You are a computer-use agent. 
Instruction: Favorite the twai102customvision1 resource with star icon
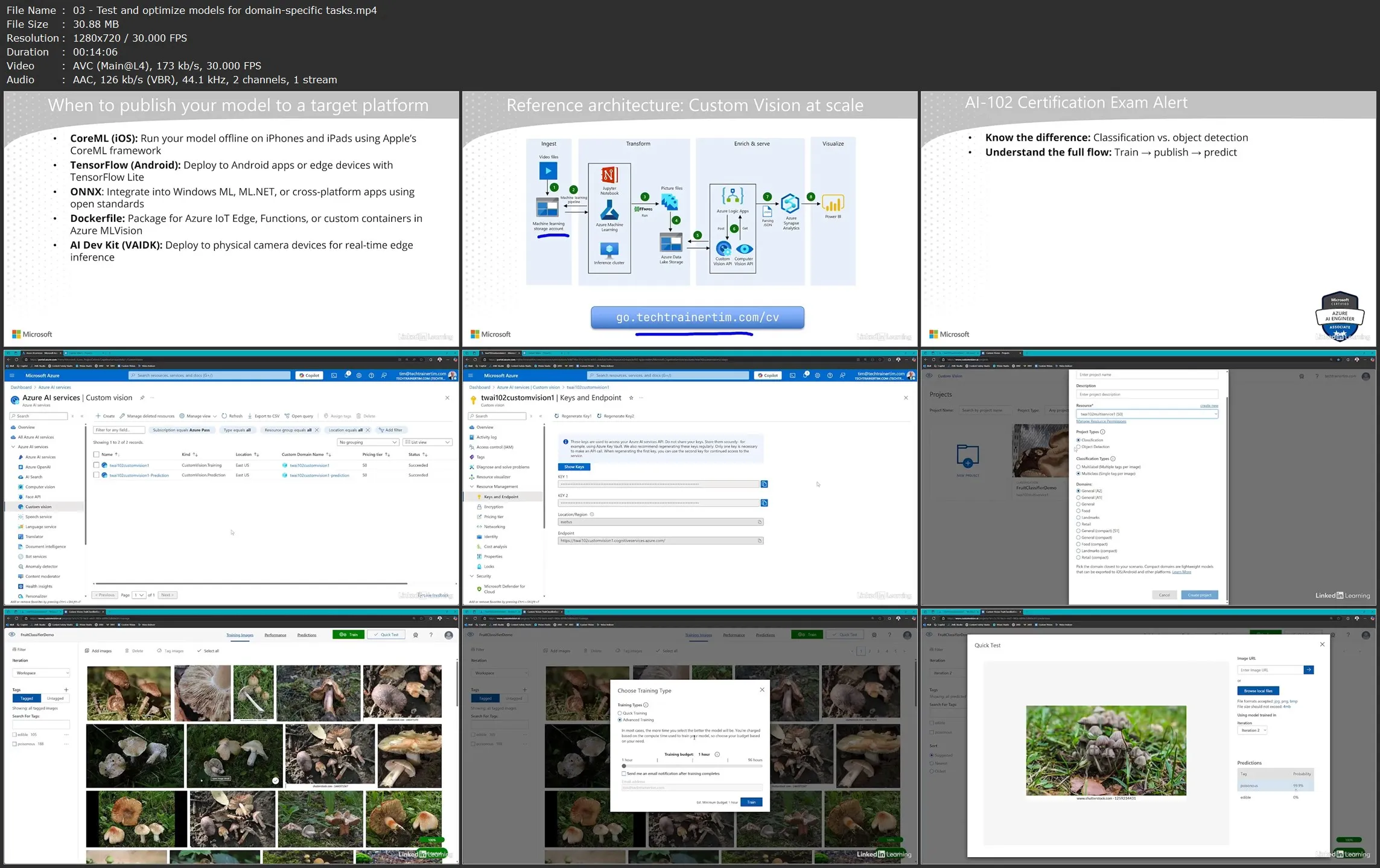tap(631, 398)
